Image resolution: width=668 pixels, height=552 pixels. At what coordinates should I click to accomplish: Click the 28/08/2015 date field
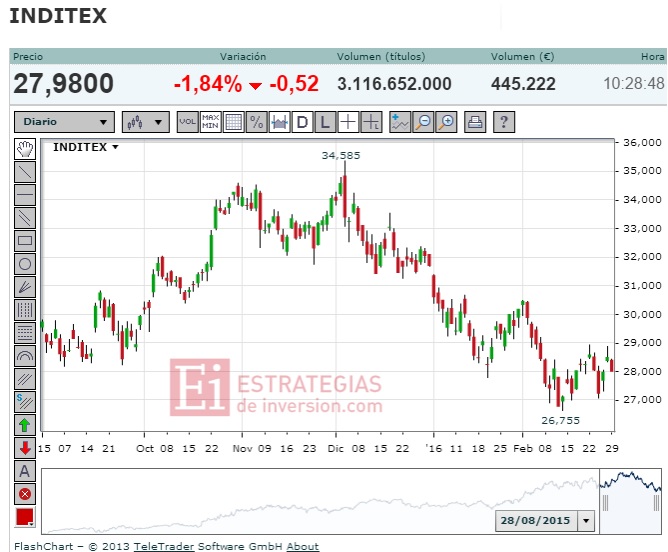536,520
